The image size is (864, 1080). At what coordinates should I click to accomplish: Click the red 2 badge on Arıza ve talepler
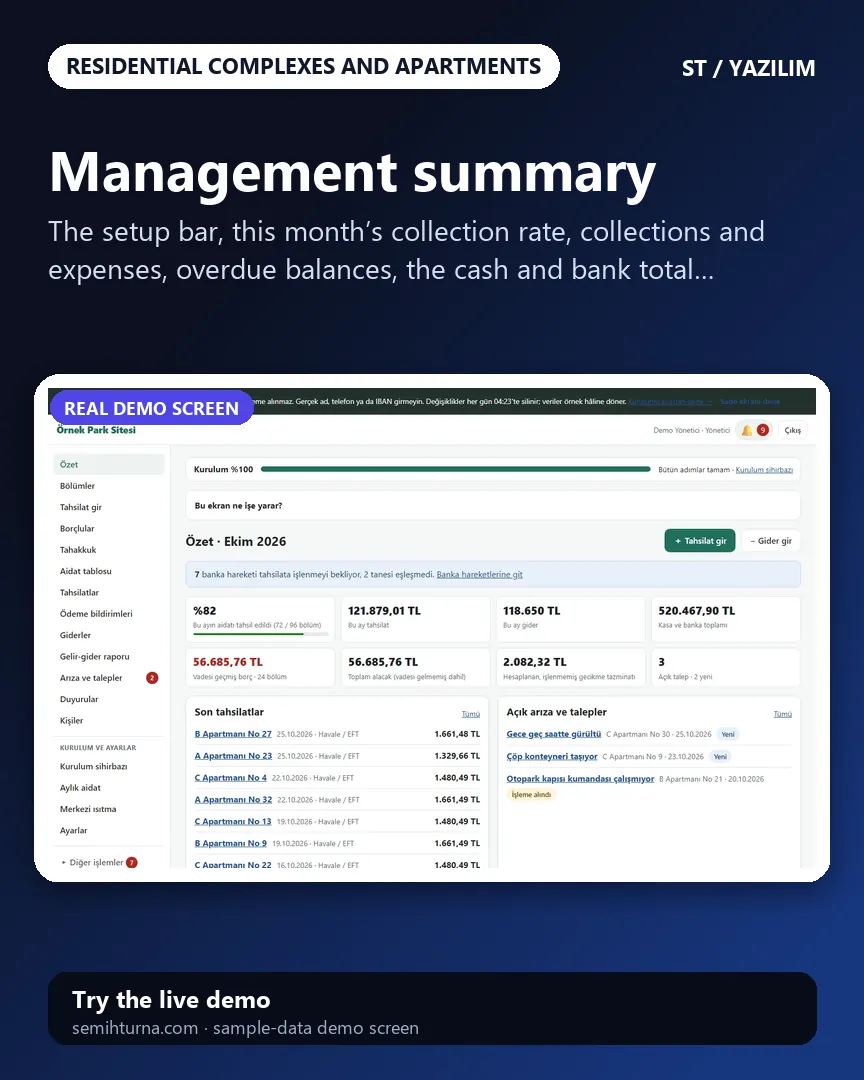tap(152, 678)
